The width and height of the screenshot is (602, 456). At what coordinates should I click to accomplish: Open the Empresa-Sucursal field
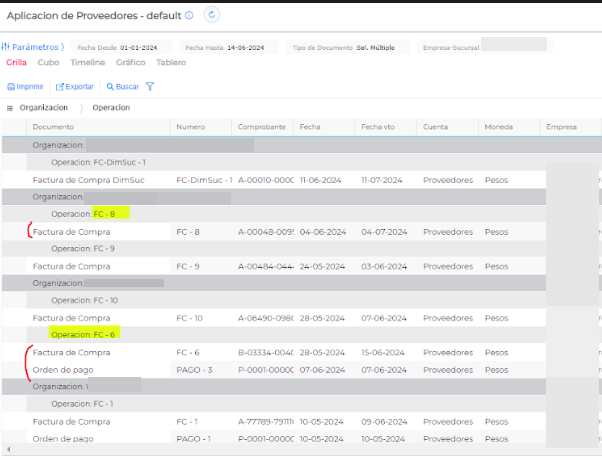pos(485,46)
